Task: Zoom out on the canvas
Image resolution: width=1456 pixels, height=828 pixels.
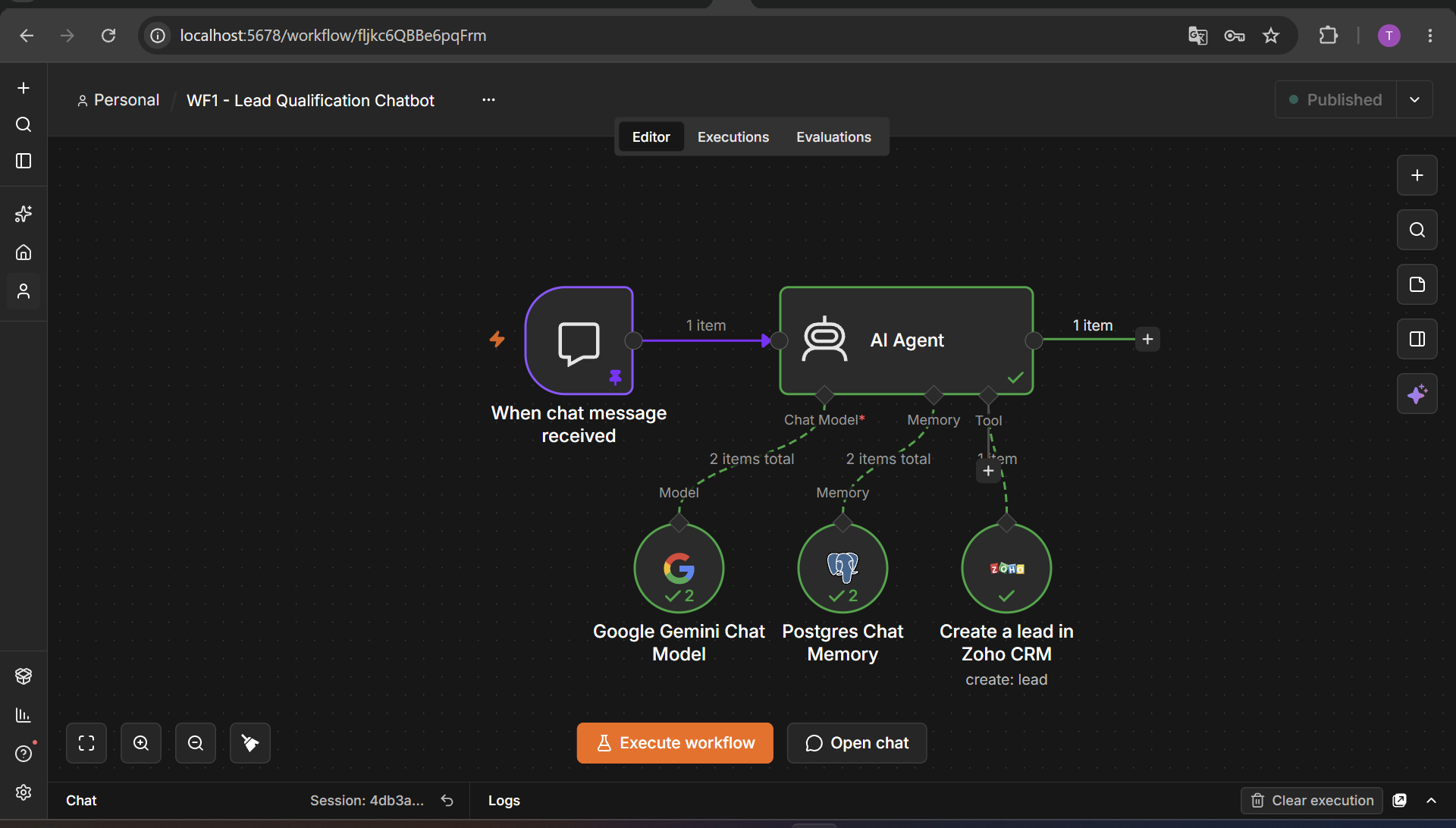Action: click(196, 743)
